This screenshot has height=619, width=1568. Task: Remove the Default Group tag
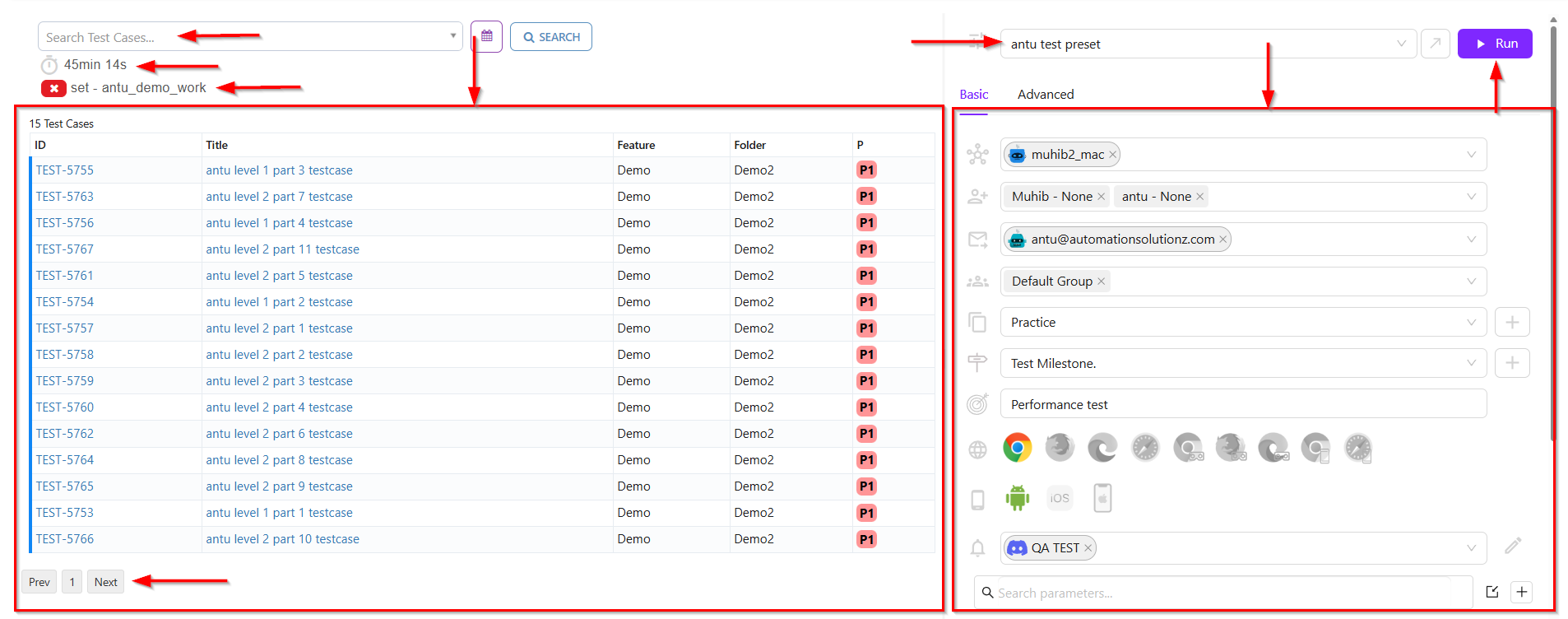(x=1101, y=282)
